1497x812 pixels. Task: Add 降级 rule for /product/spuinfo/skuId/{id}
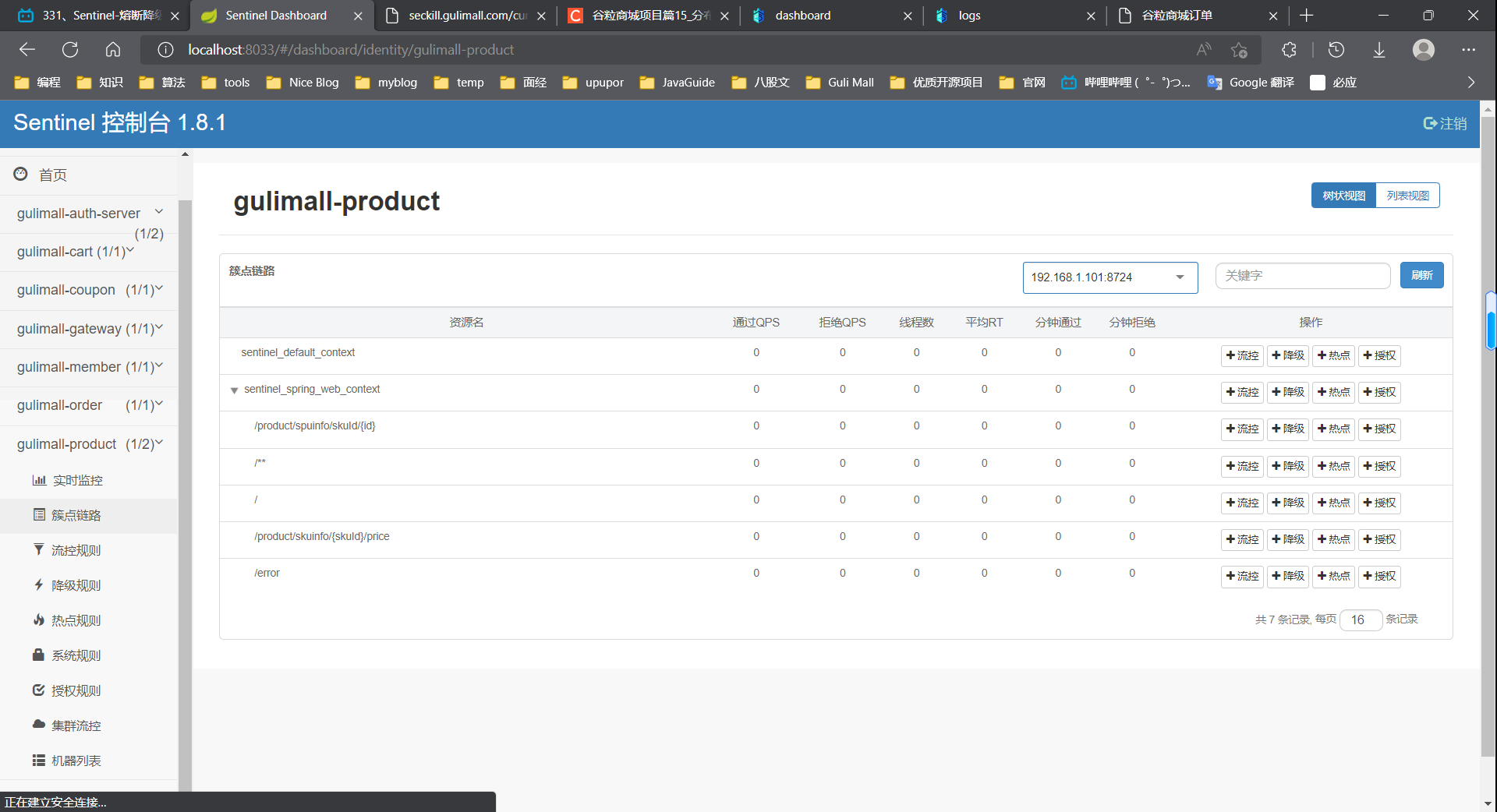point(1288,429)
